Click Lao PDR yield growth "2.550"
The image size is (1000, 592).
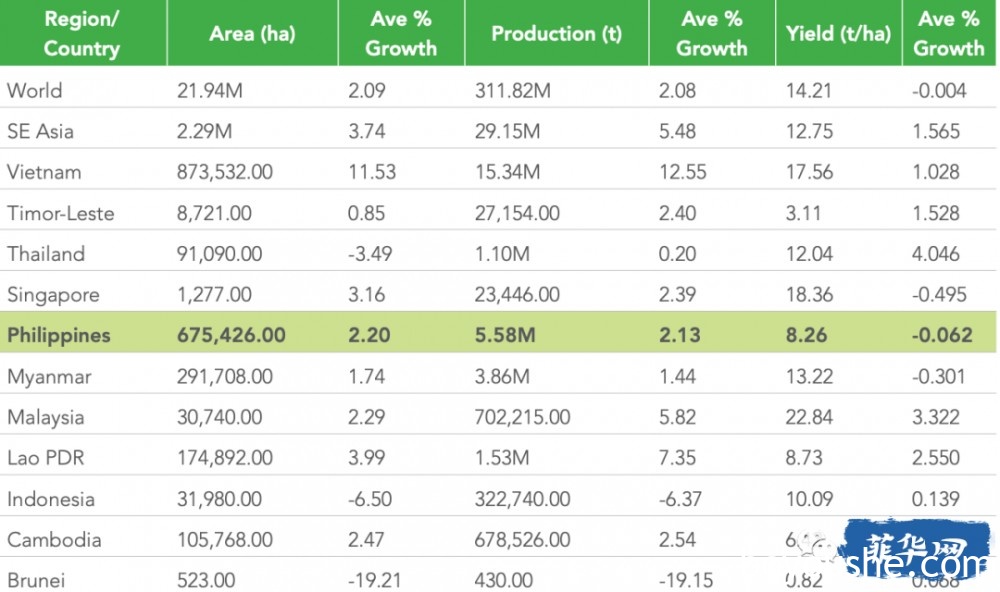tap(936, 458)
